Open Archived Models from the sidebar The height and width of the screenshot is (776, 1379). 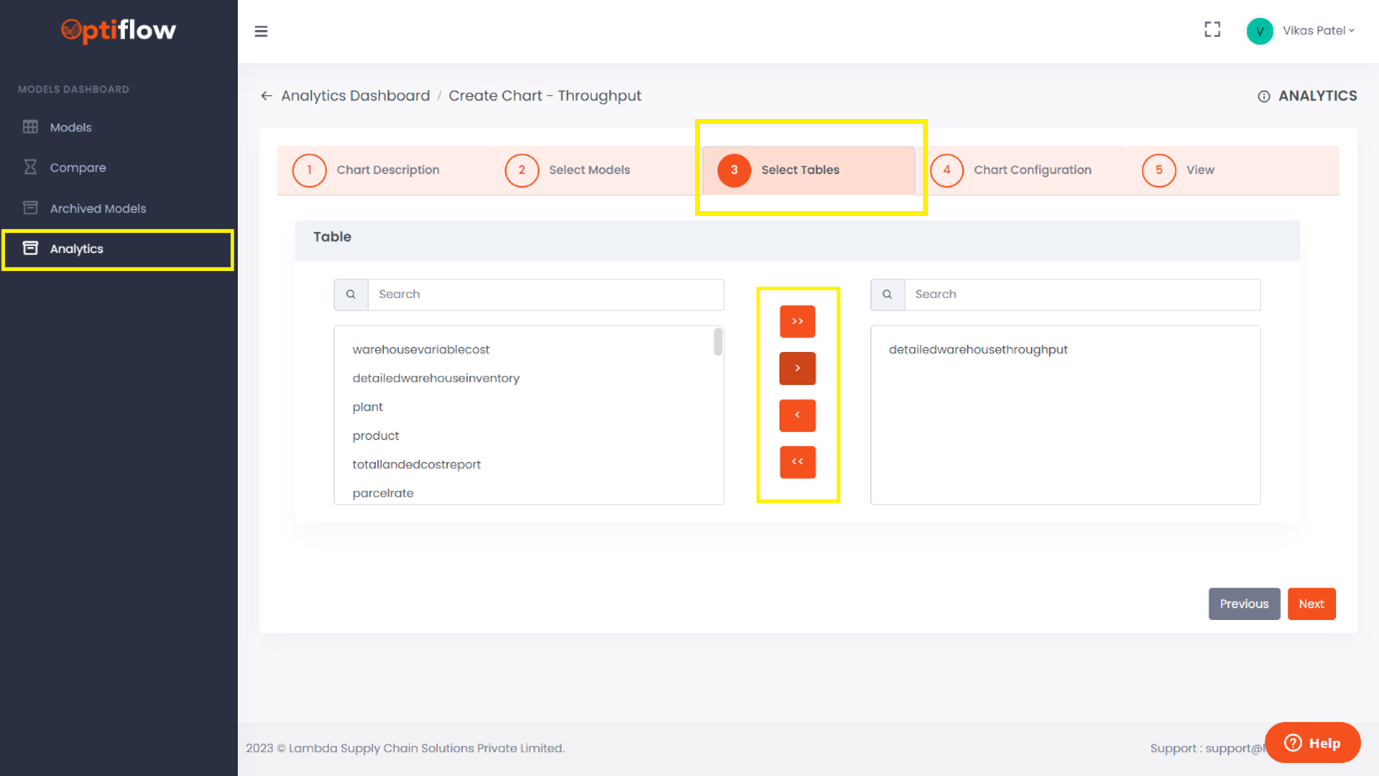coord(32,207)
